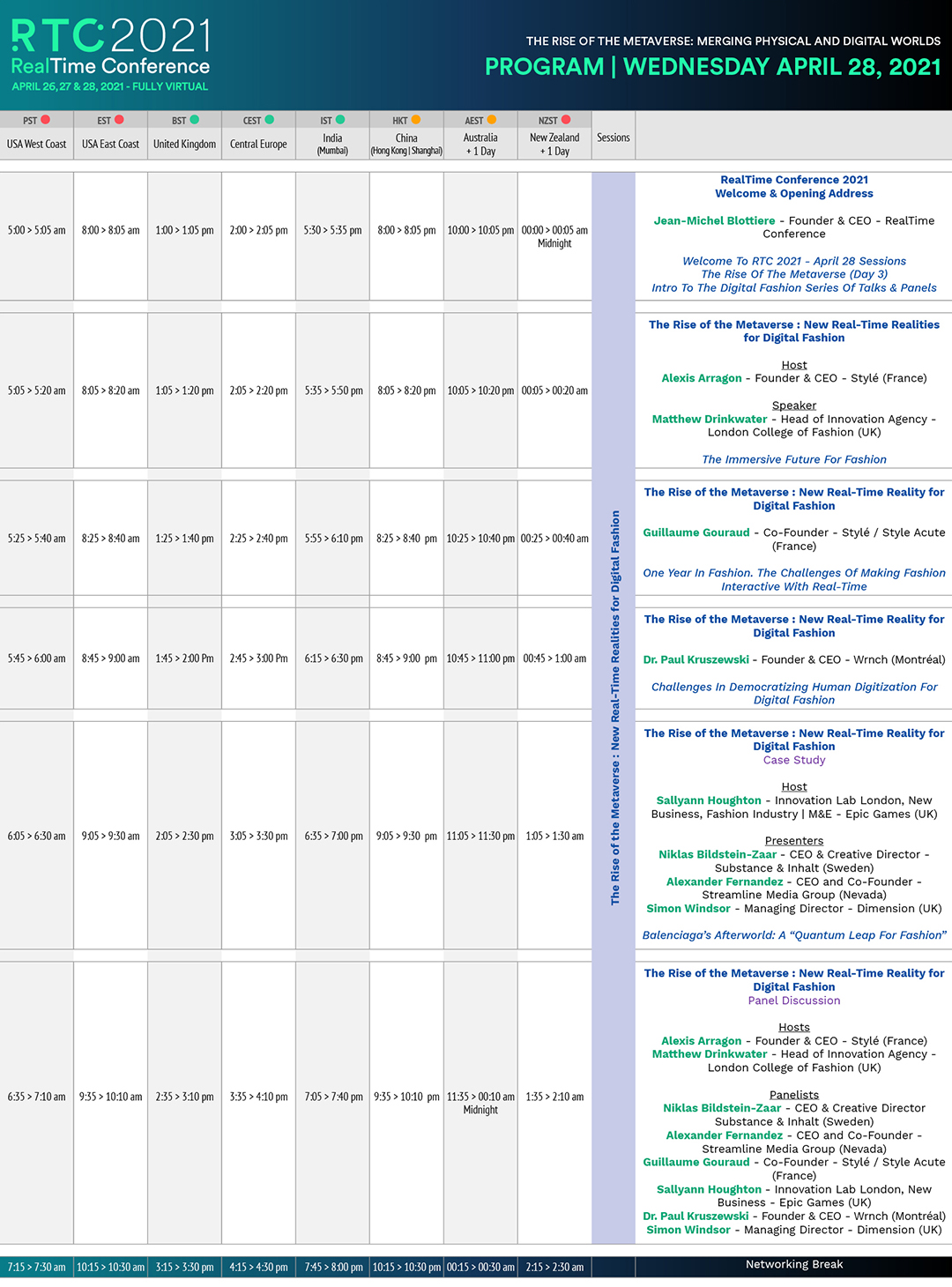Click the IST break time '7:45 > 8:00 pm'
This screenshot has height=1287, width=952.
(333, 1268)
